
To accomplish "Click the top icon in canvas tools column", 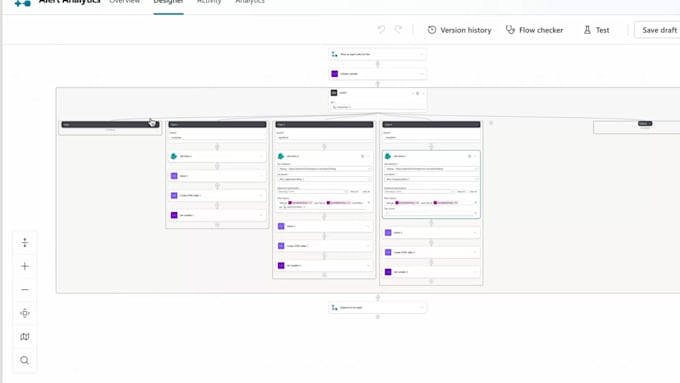I will pos(25,242).
